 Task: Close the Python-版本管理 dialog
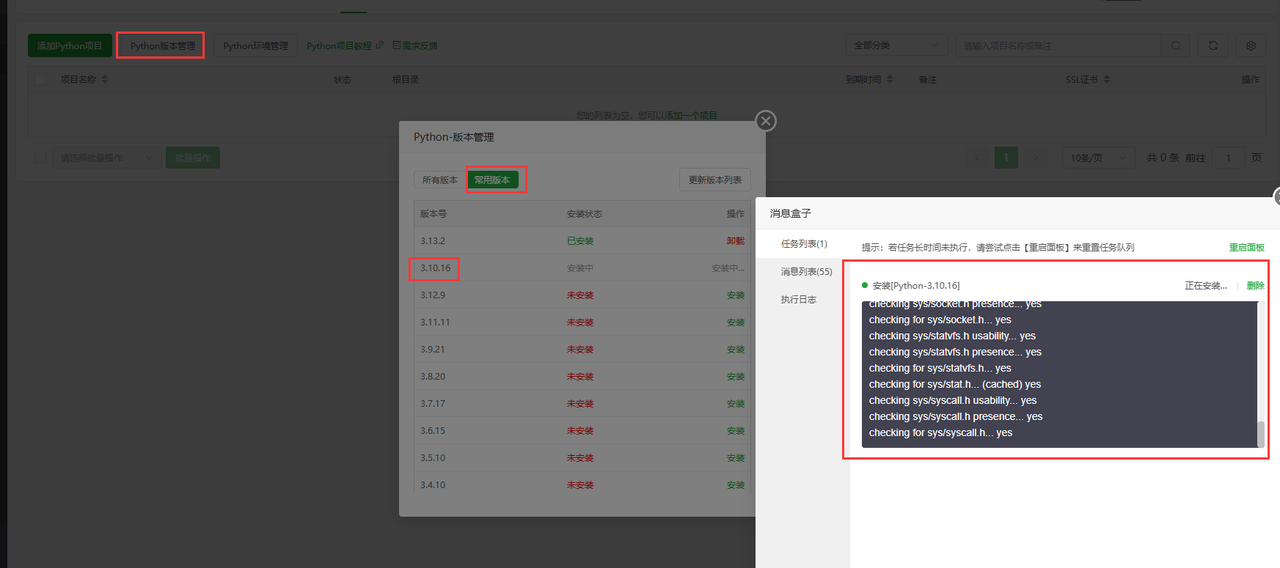(766, 121)
